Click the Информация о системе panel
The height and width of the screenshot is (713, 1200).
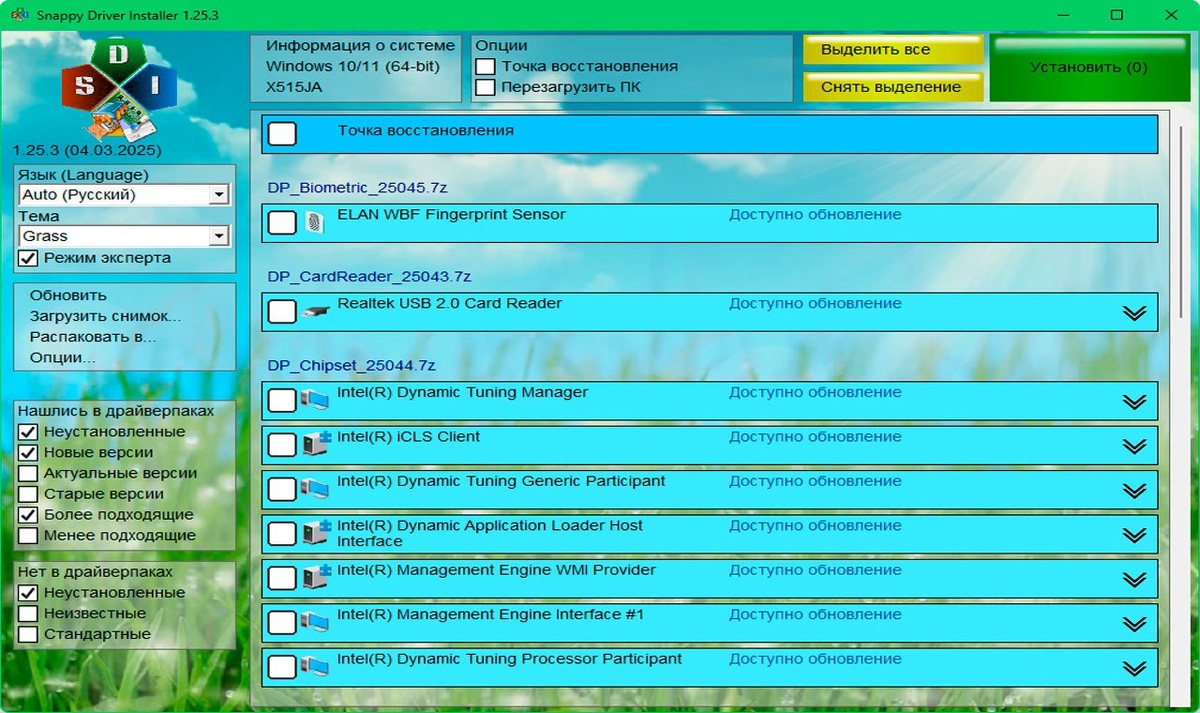356,68
